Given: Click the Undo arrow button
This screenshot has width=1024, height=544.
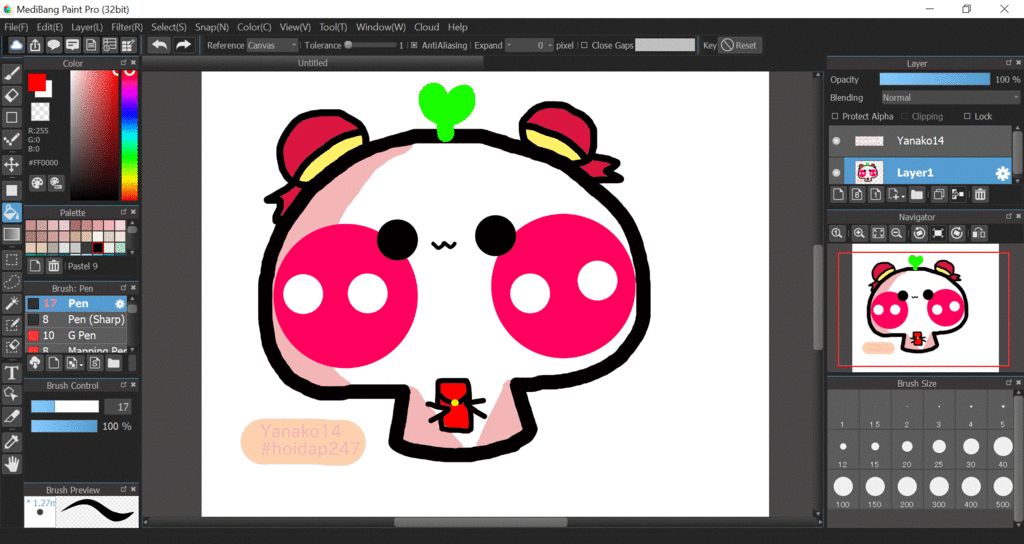Looking at the screenshot, I should pyautogui.click(x=159, y=45).
